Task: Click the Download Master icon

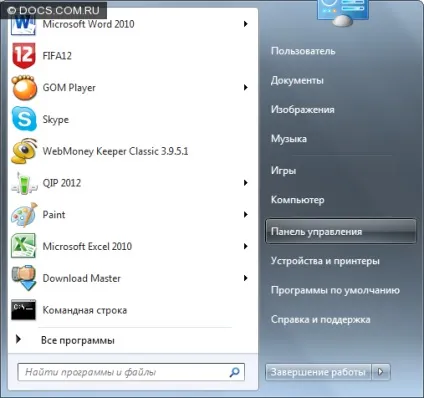Action: [24, 278]
